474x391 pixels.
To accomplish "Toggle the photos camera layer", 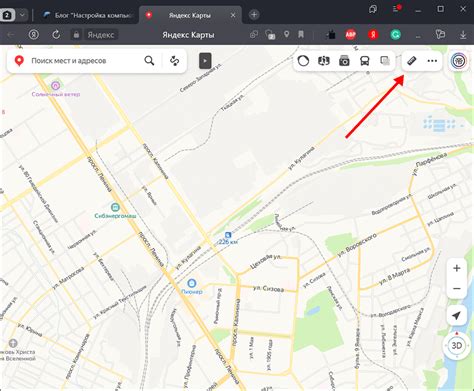I will 344,61.
